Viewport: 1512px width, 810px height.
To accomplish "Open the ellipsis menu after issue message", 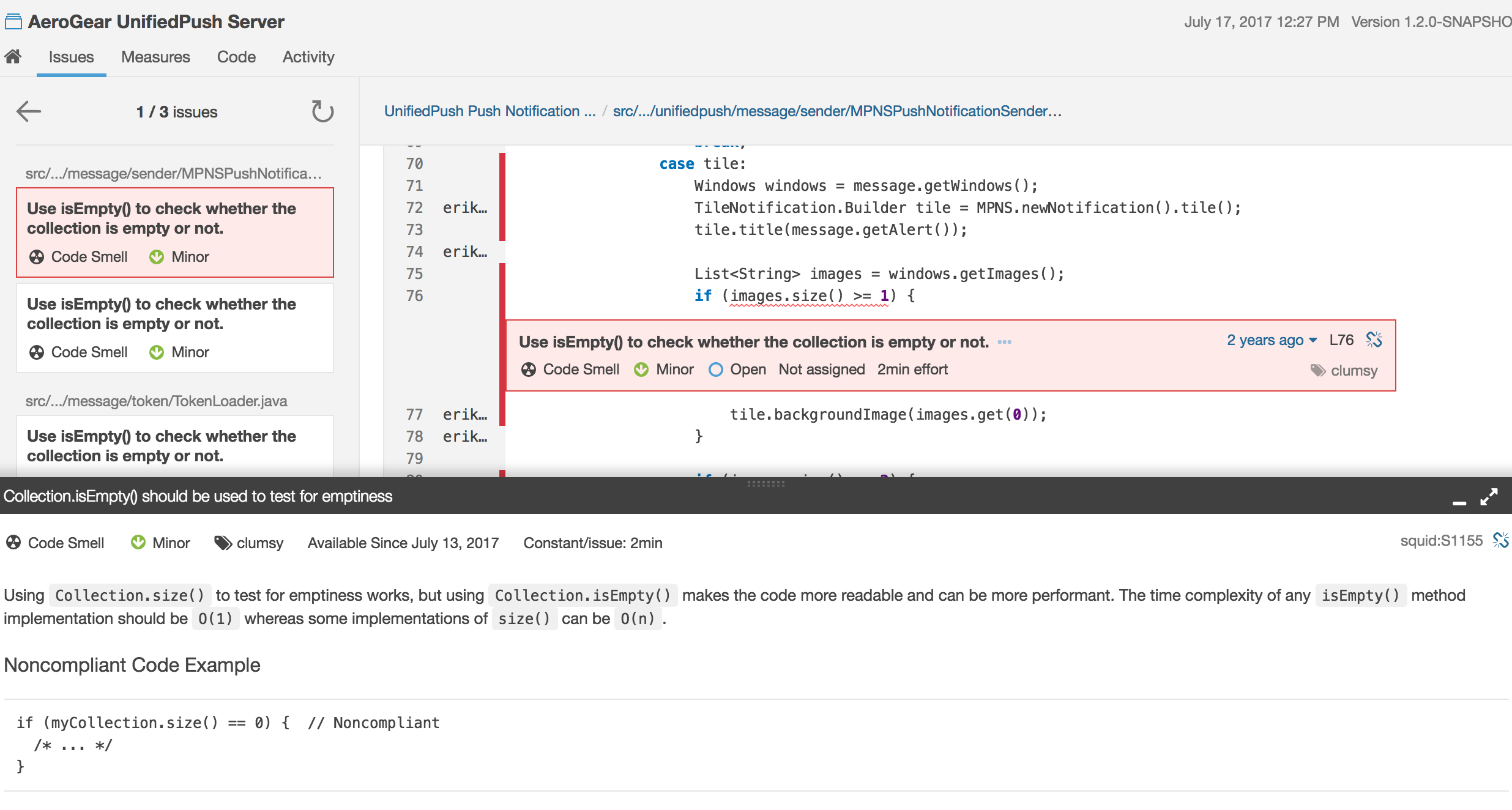I will [x=1004, y=342].
